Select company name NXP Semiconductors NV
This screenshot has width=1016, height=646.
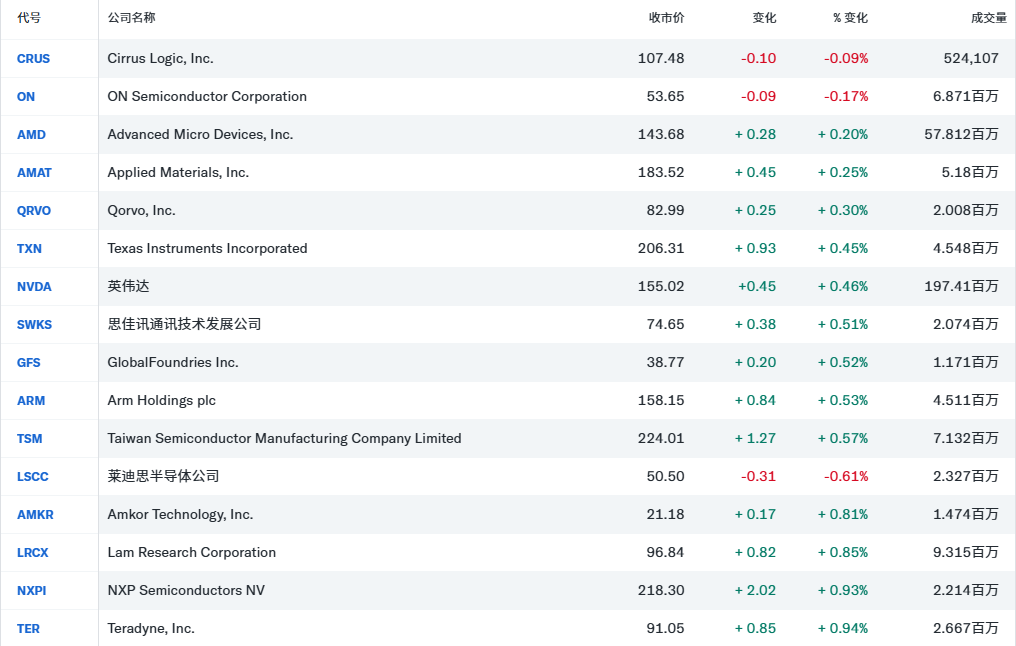pos(186,591)
